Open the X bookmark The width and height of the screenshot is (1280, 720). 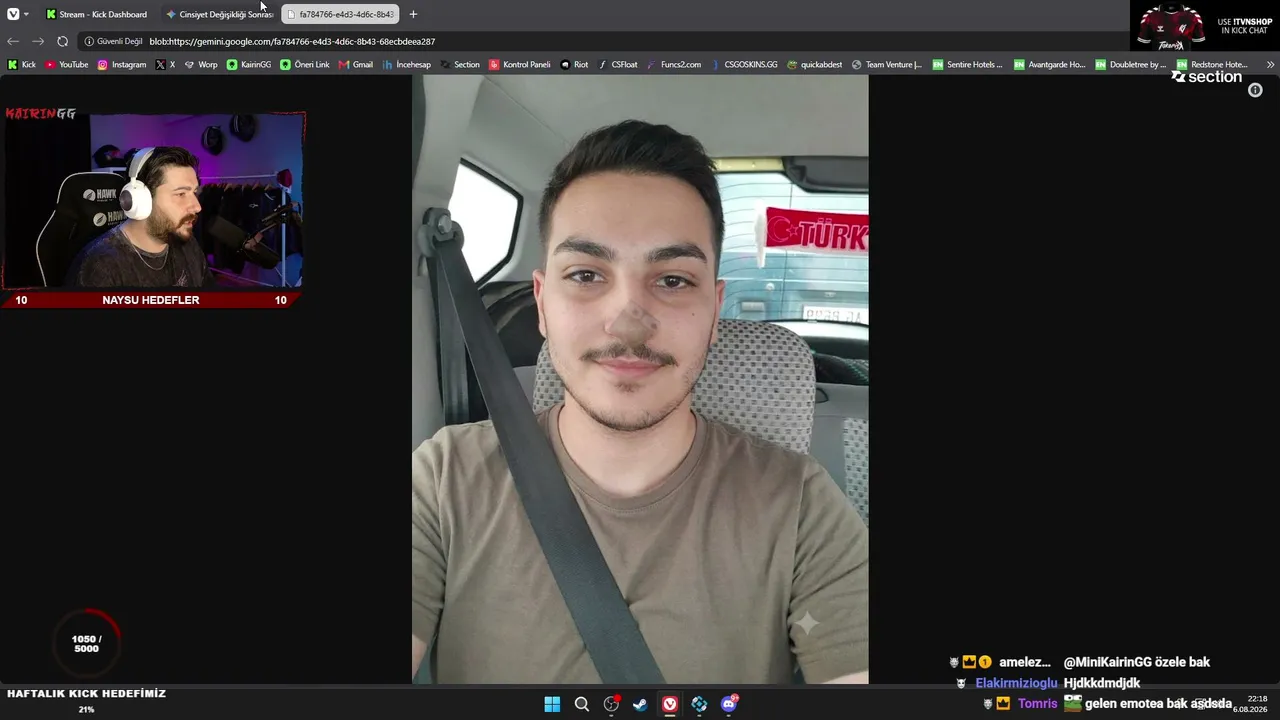tap(165, 64)
